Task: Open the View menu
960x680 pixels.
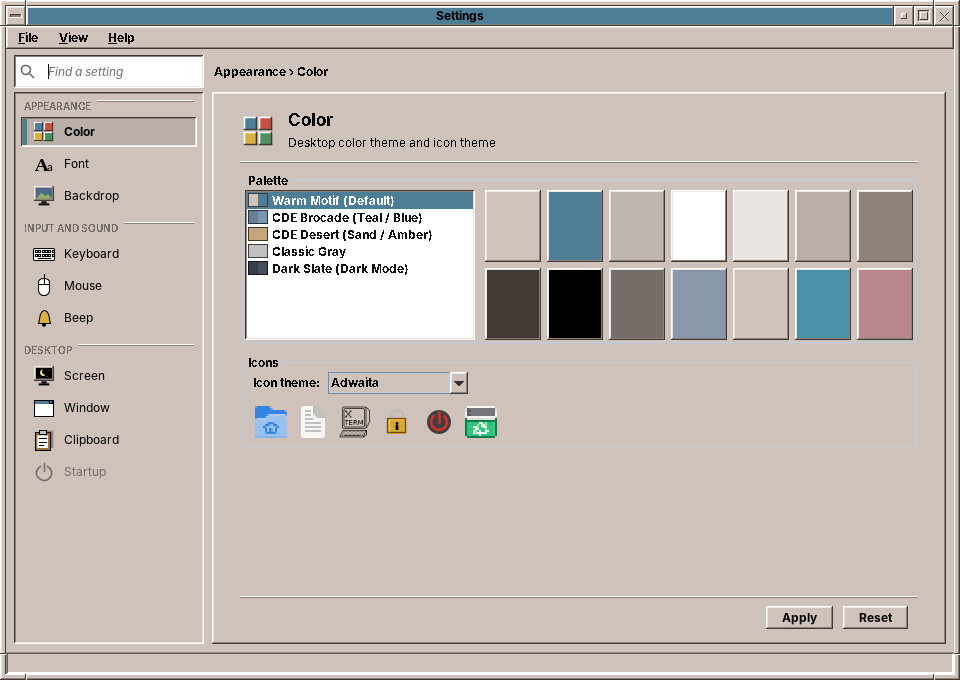Action: (x=73, y=38)
